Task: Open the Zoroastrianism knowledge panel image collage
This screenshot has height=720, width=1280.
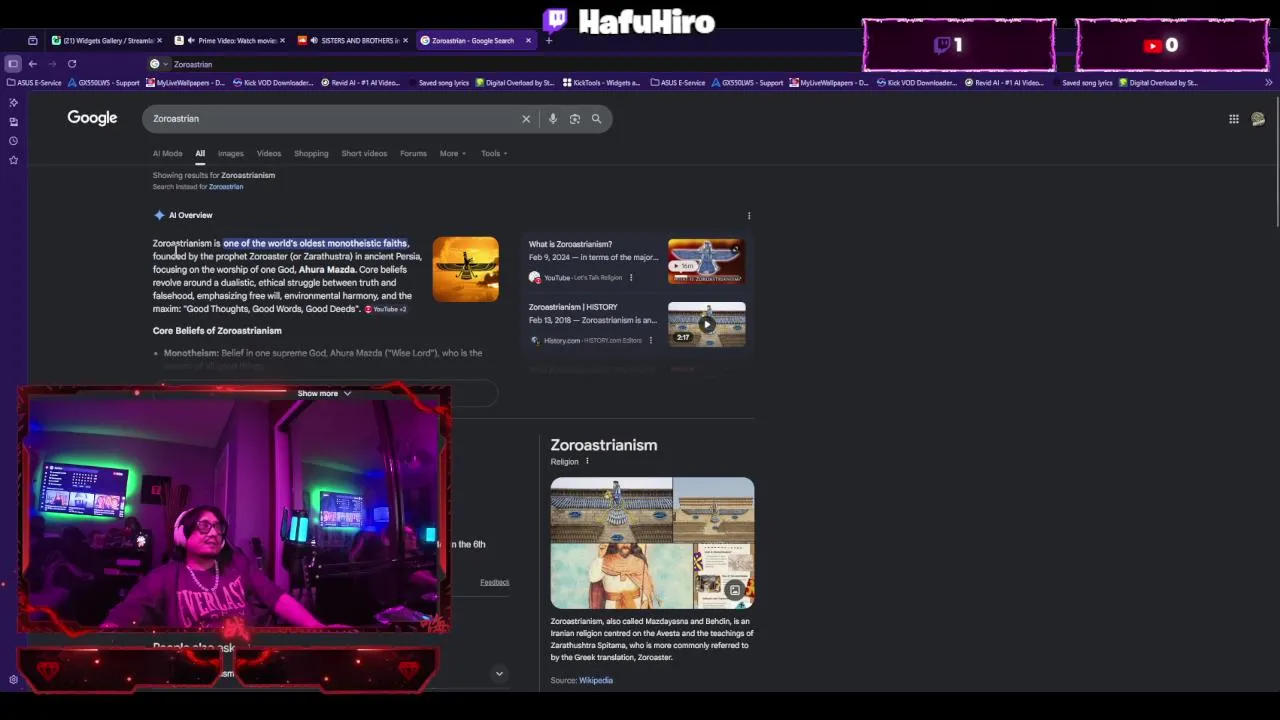Action: pyautogui.click(x=652, y=542)
